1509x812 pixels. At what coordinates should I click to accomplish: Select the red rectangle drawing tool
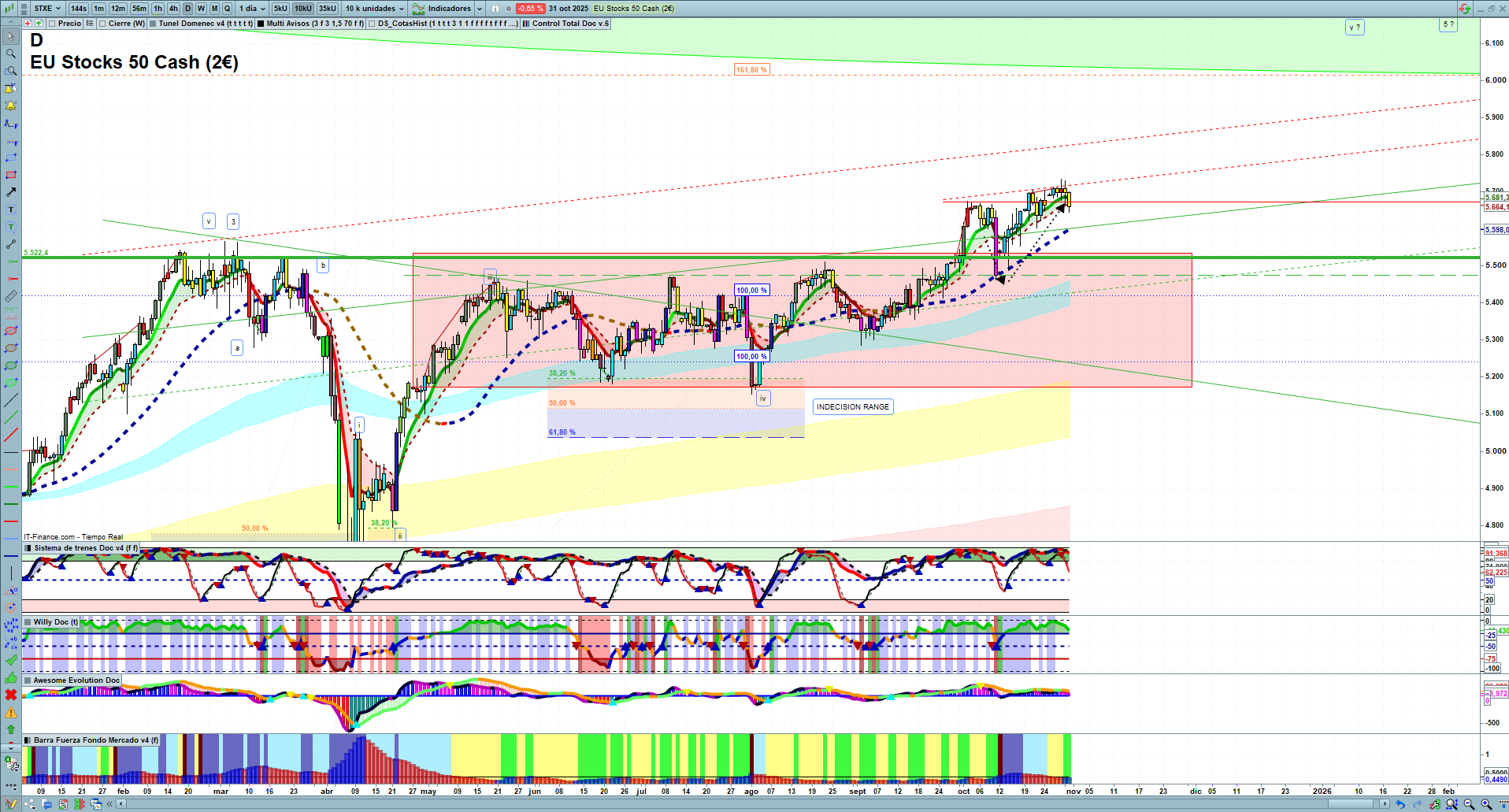[11, 175]
